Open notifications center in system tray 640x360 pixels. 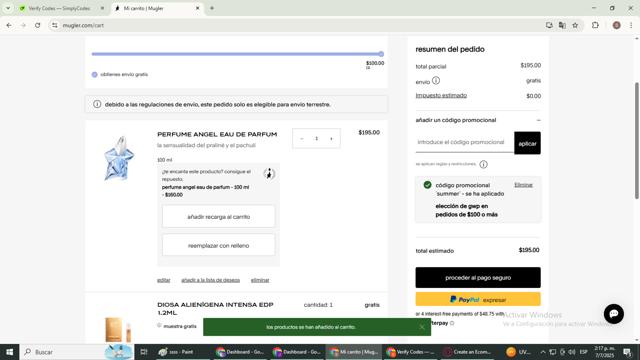[627, 352]
